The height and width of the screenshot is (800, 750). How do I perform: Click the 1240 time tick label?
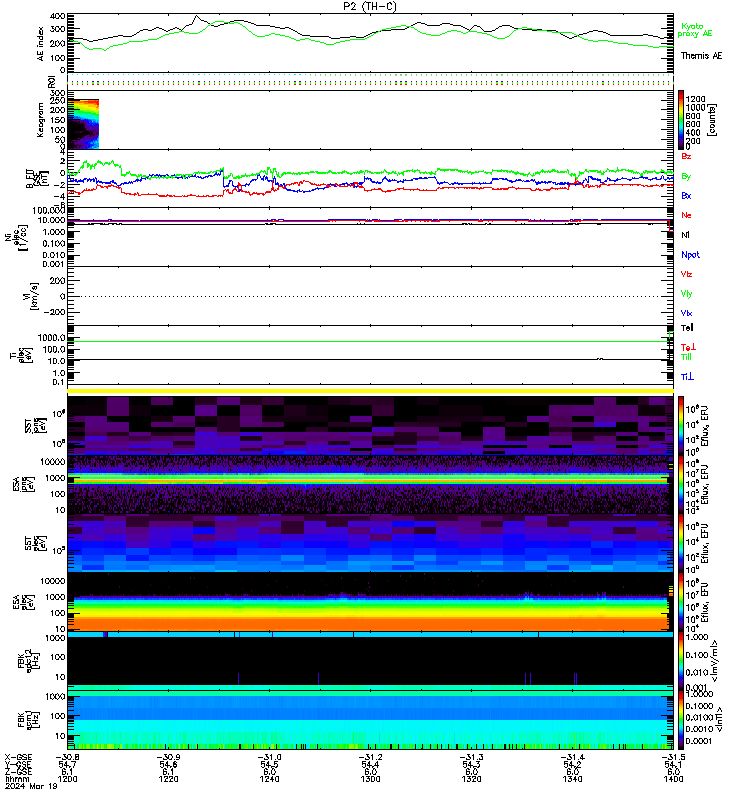[269, 779]
